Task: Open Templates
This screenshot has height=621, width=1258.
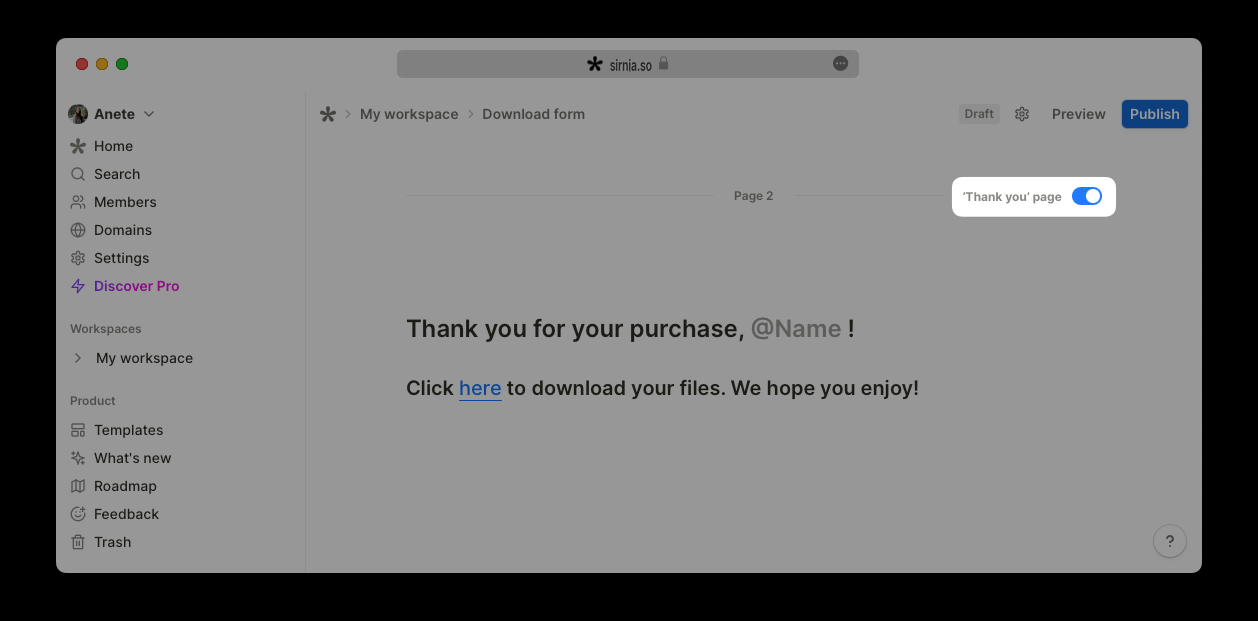Action: tap(128, 430)
